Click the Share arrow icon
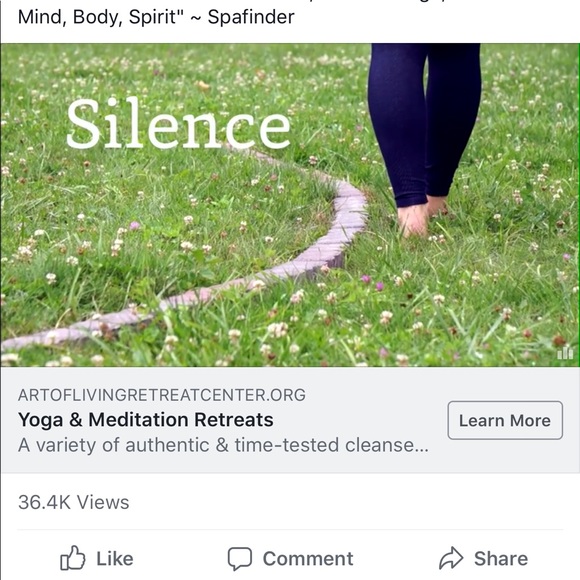This screenshot has height=580, width=580. (451, 557)
